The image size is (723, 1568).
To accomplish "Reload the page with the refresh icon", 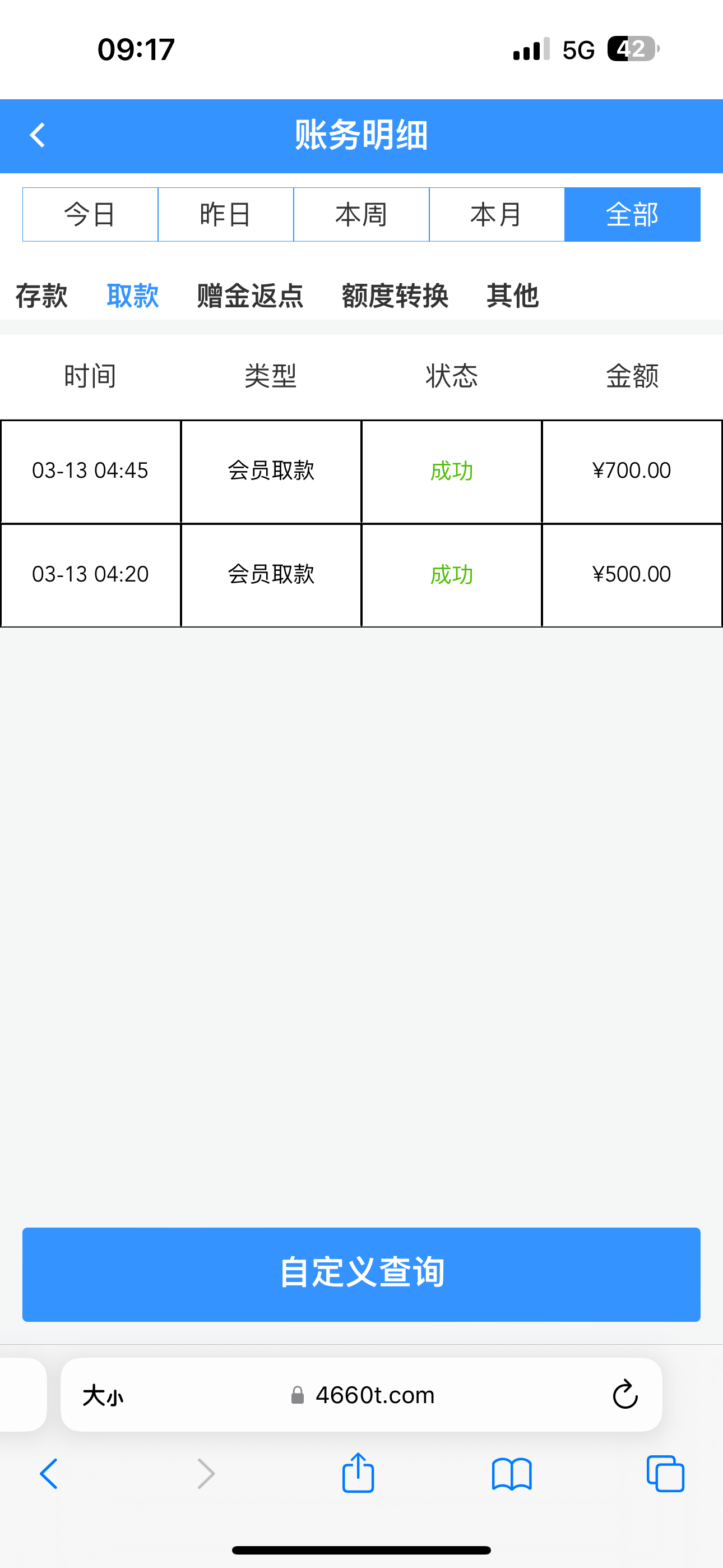I will pyautogui.click(x=624, y=1395).
